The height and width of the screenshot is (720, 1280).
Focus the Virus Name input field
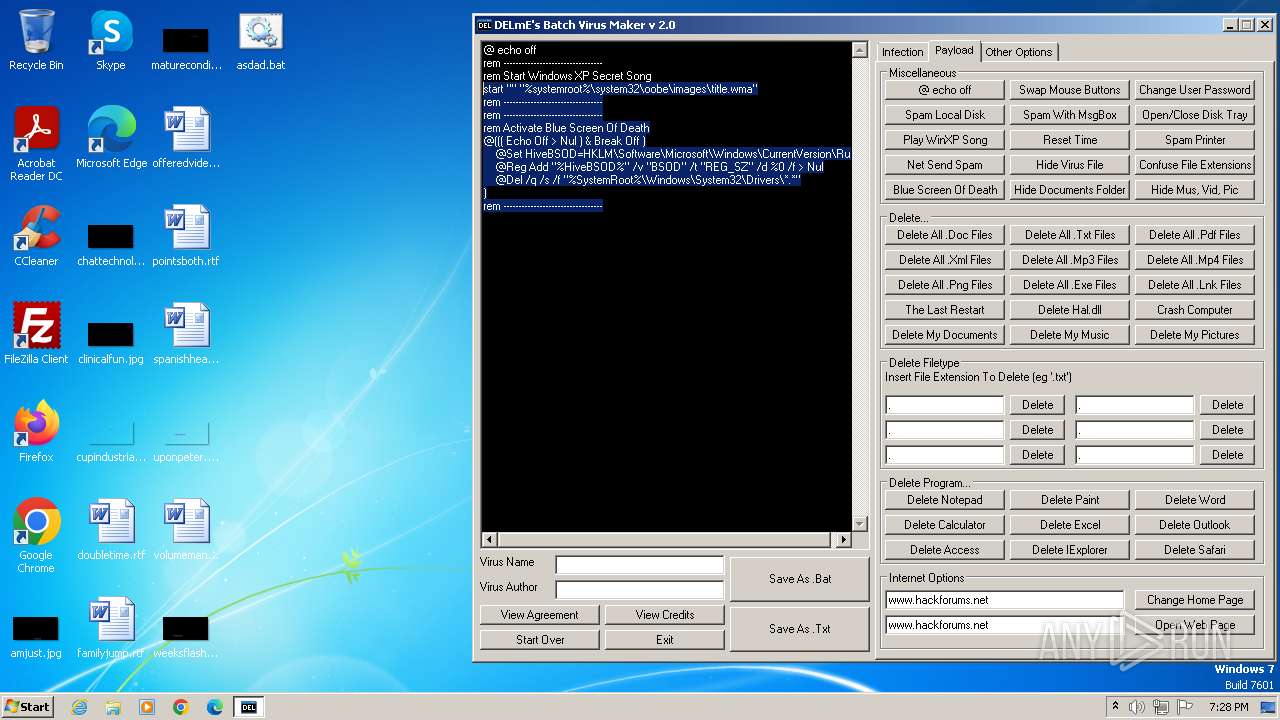tap(640, 565)
